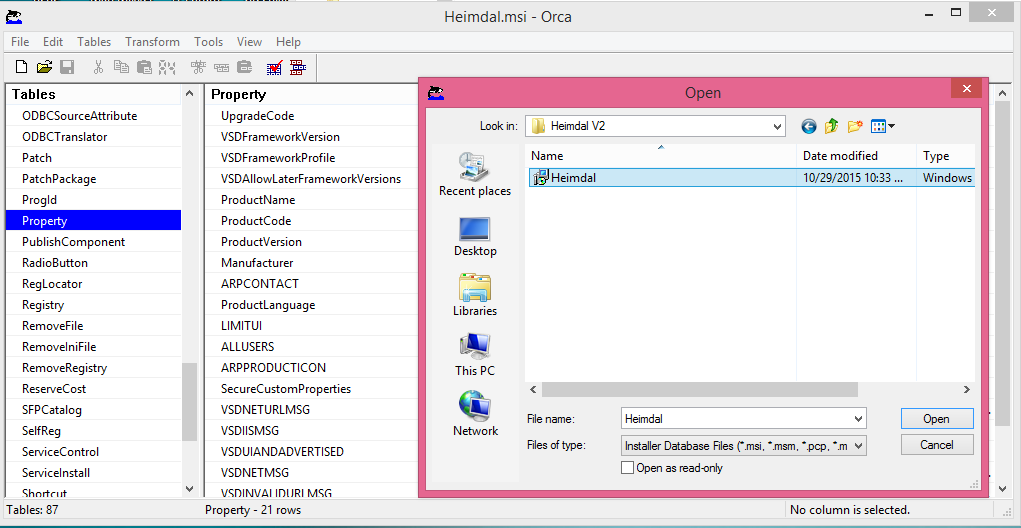Click the Orca icon in the main title bar

click(14, 16)
